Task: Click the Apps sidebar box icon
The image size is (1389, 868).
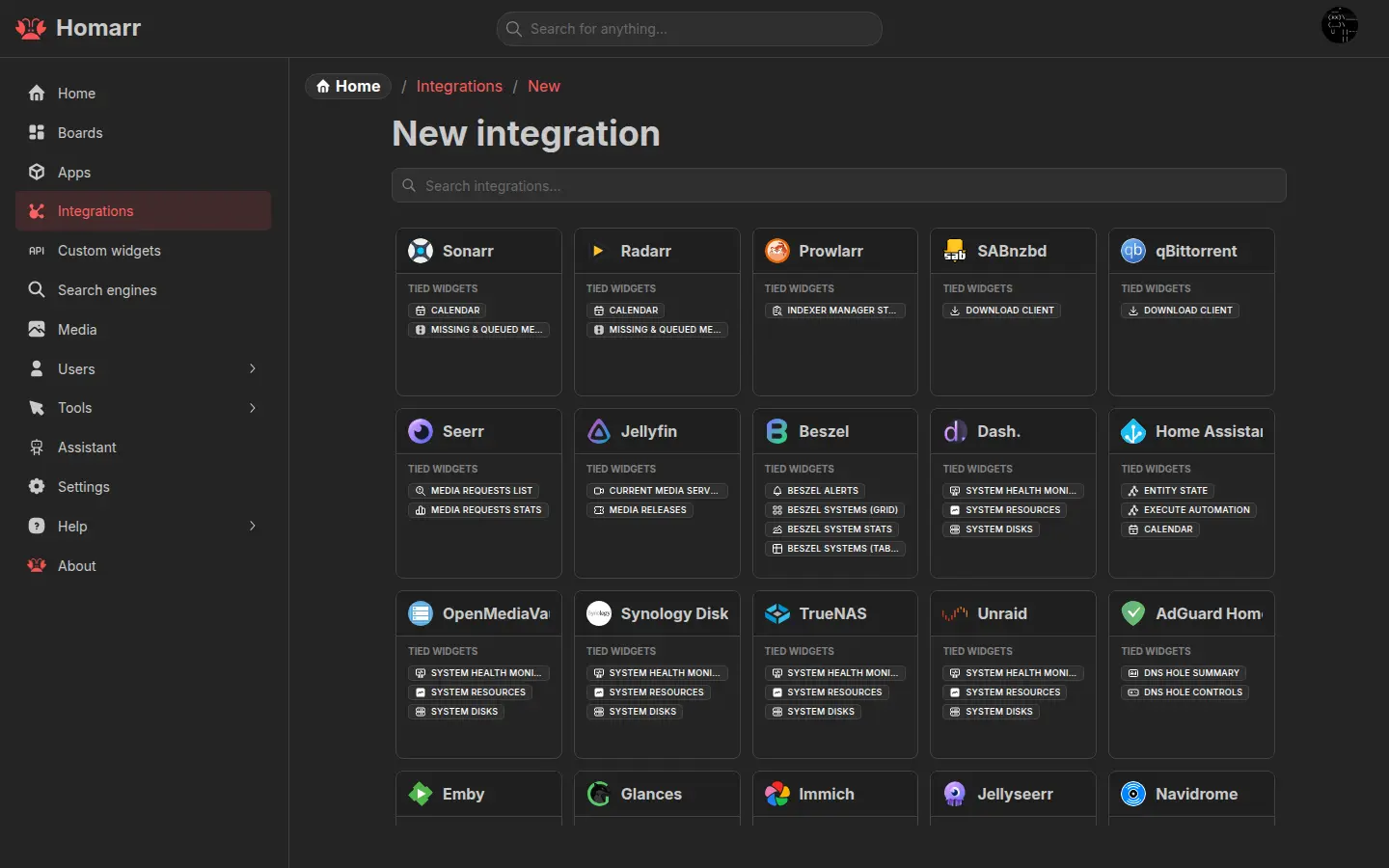Action: click(x=37, y=172)
